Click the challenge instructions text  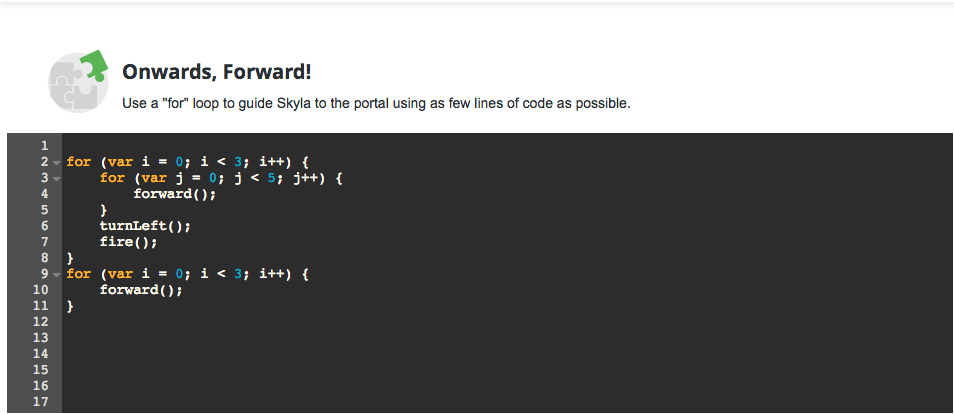click(x=376, y=103)
